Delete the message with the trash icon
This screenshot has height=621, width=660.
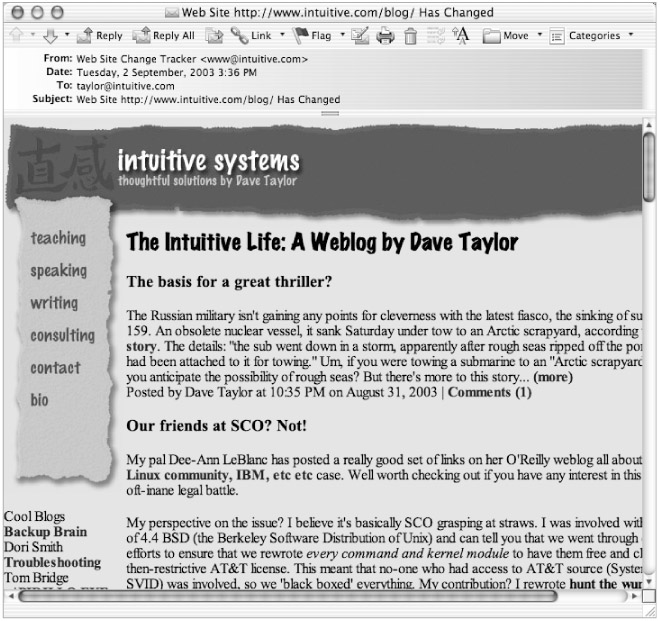(x=410, y=36)
